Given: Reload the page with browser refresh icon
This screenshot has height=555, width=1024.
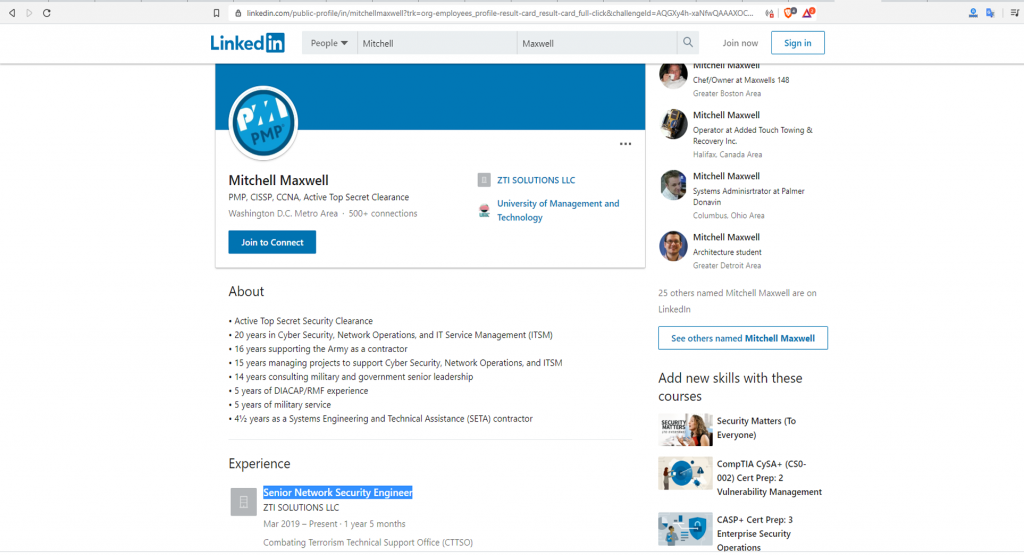Looking at the screenshot, I should (47, 13).
